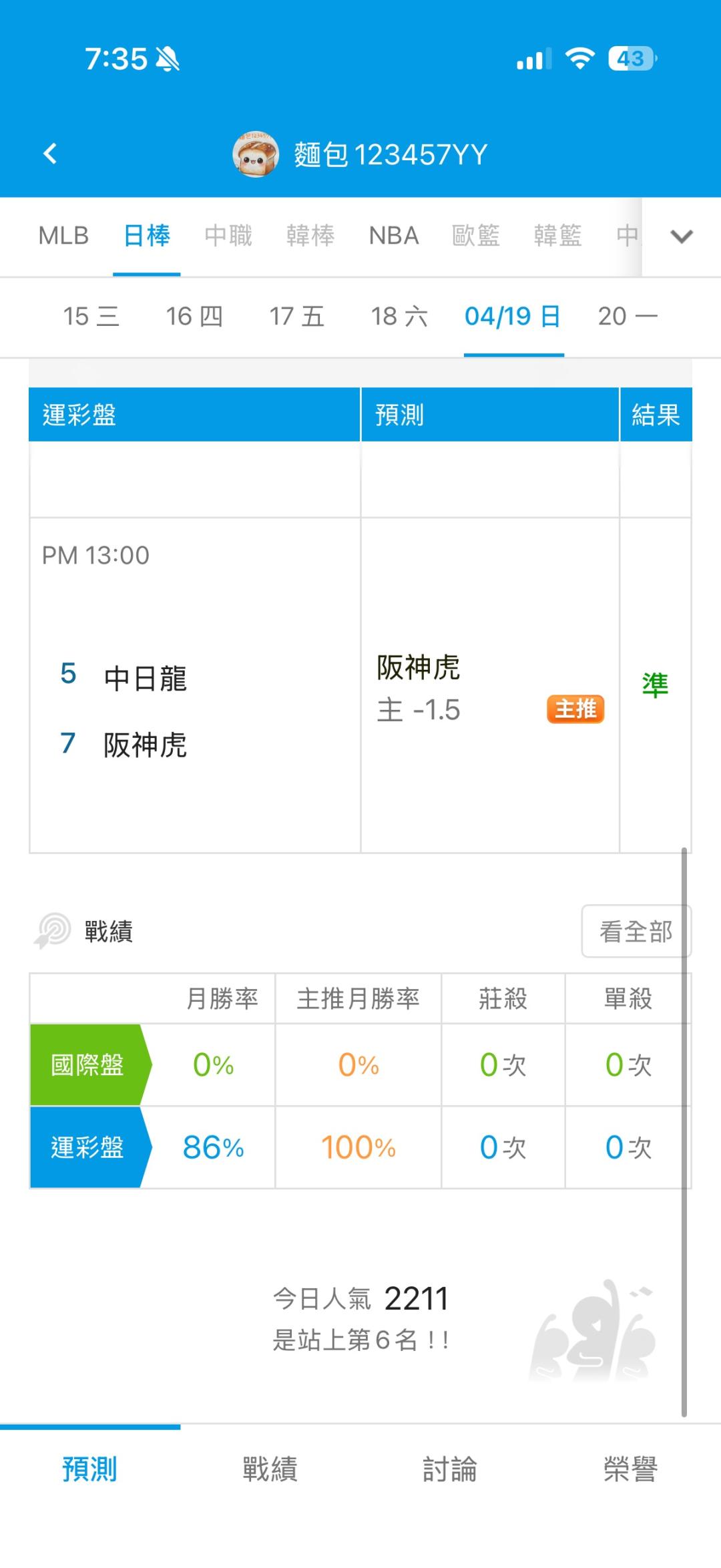Switch to the MLB league tab
The height and width of the screenshot is (1568, 721).
pos(63,236)
